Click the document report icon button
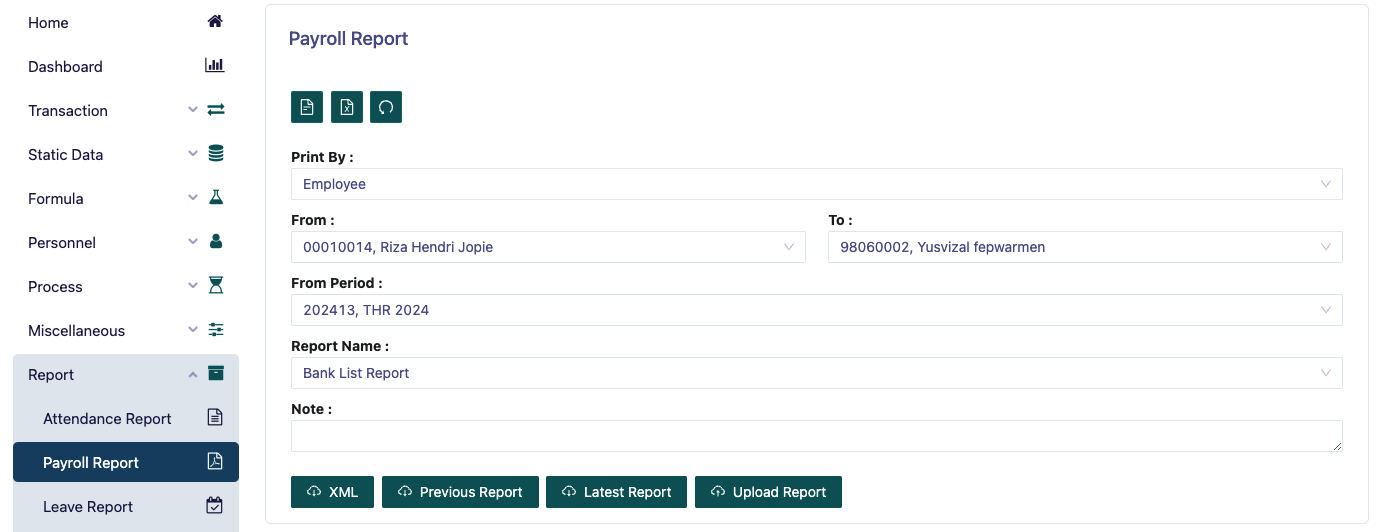Image resolution: width=1376 pixels, height=532 pixels. (307, 107)
